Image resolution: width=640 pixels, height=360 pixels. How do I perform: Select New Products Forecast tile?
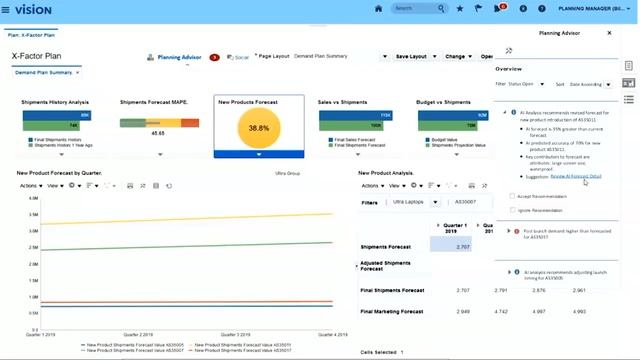tap(259, 127)
